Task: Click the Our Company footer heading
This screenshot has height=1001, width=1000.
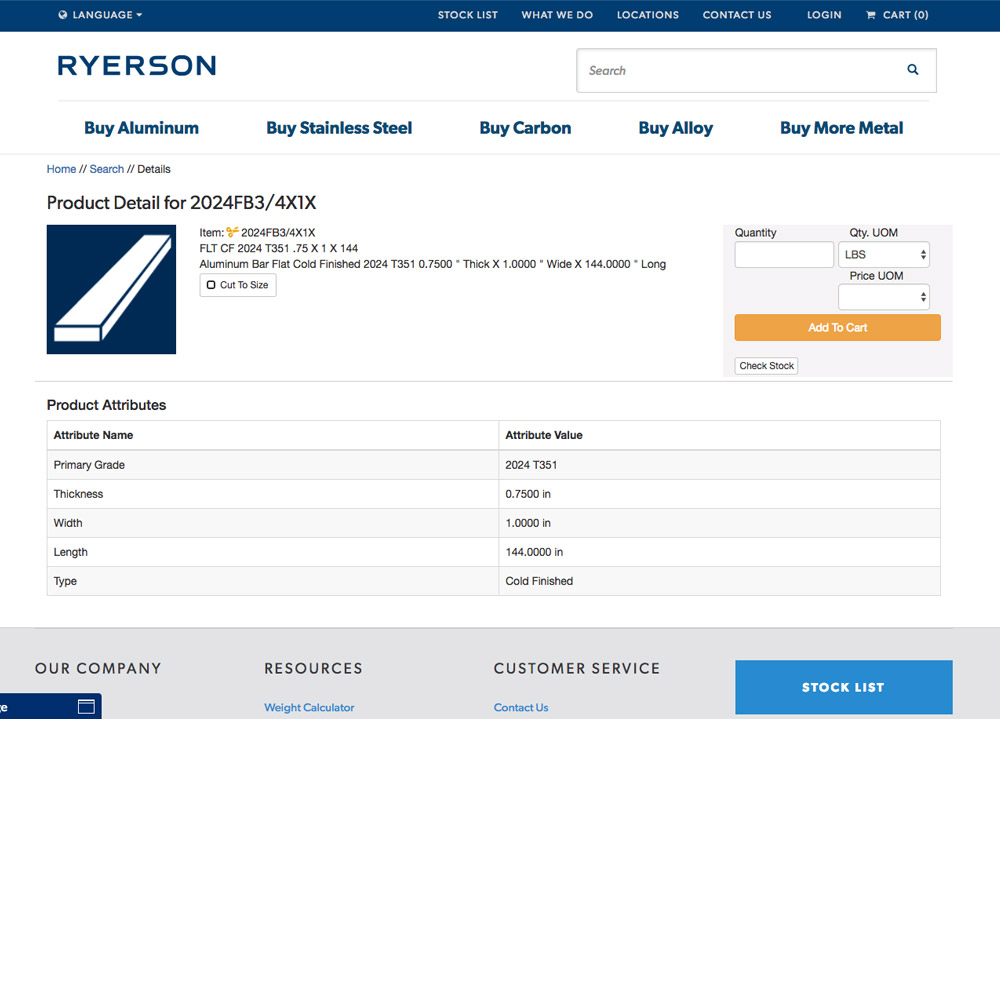Action: 98,668
